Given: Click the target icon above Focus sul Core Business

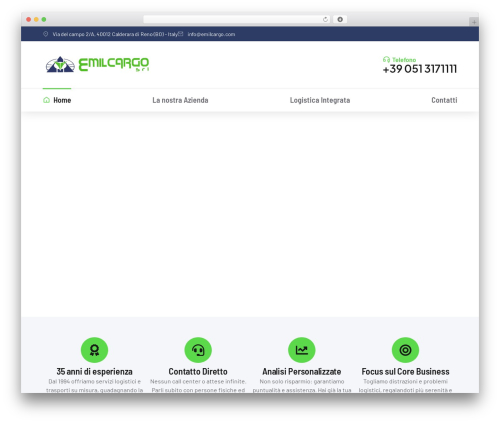Looking at the screenshot, I should 405,350.
